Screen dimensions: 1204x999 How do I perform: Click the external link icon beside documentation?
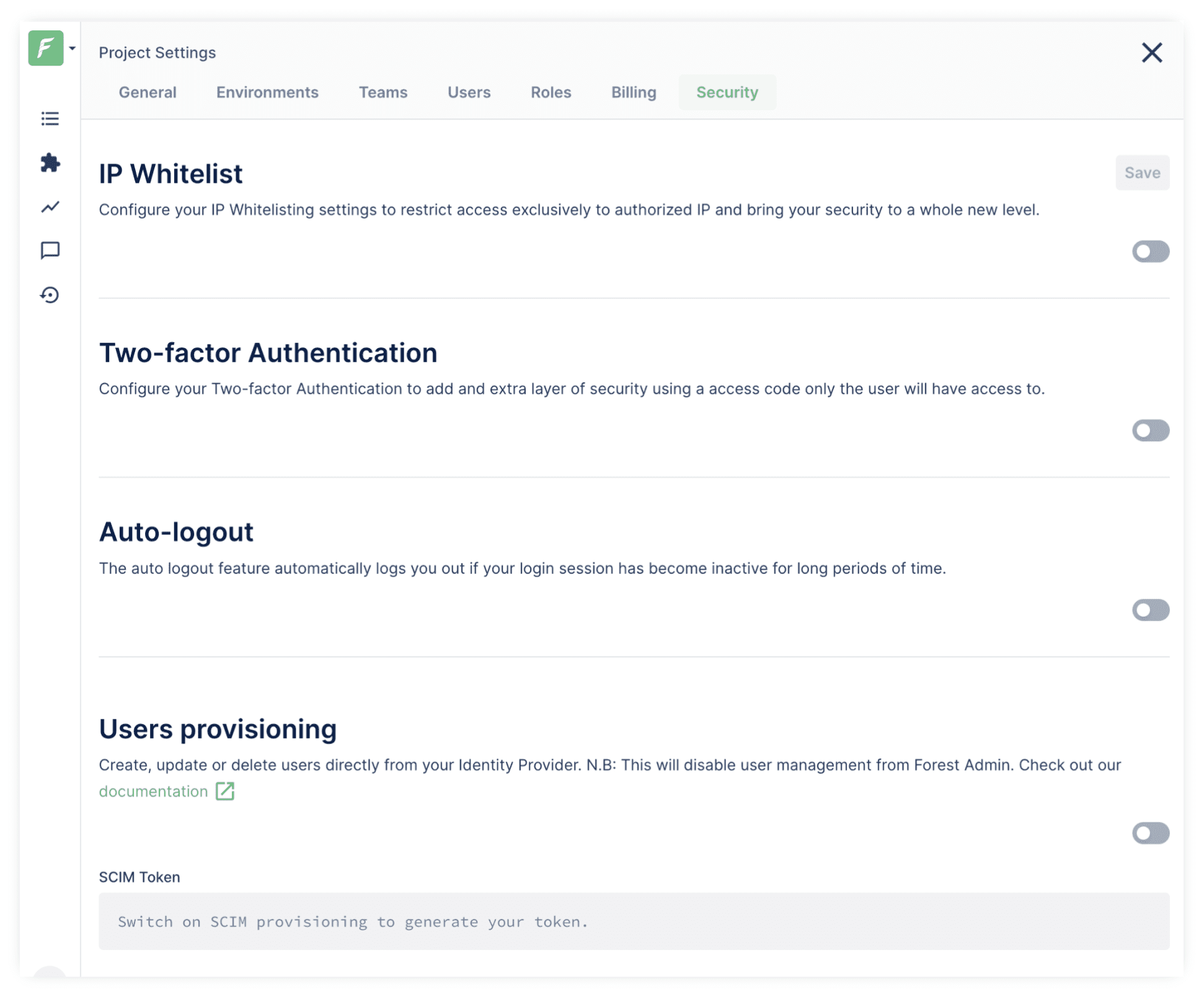[225, 791]
